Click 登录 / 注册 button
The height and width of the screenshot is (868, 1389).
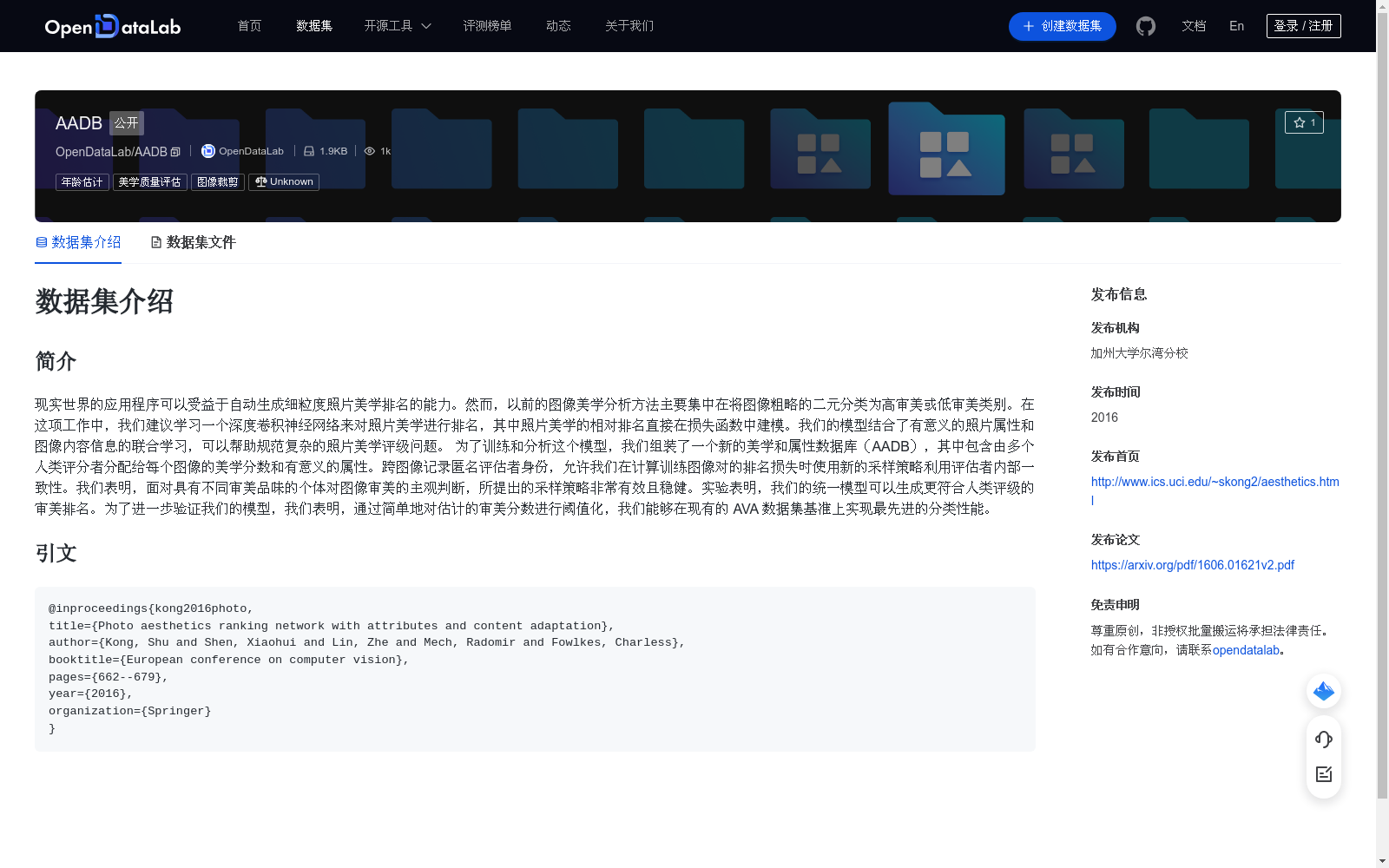coord(1303,26)
